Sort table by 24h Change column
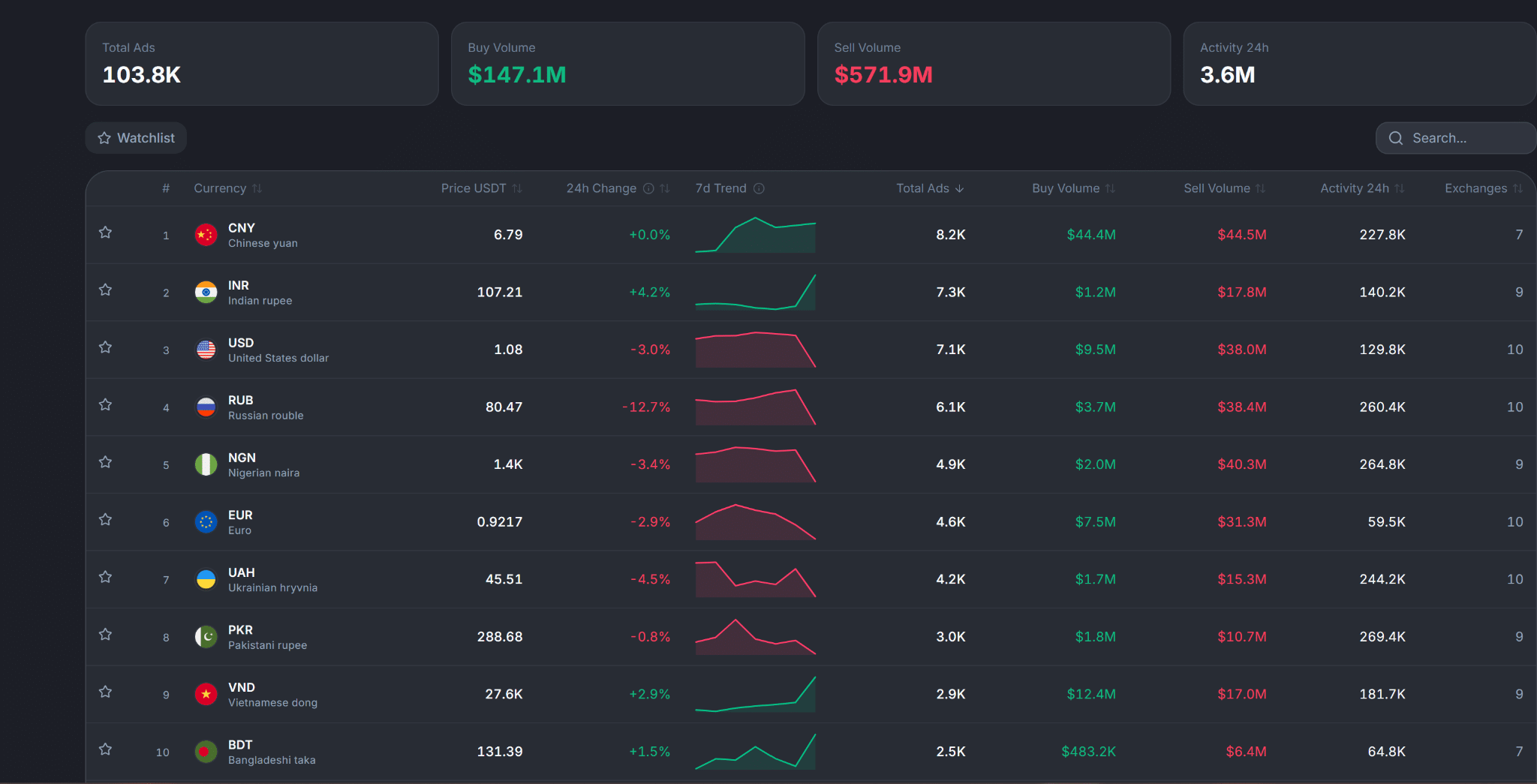The width and height of the screenshot is (1537, 784). tap(618, 188)
